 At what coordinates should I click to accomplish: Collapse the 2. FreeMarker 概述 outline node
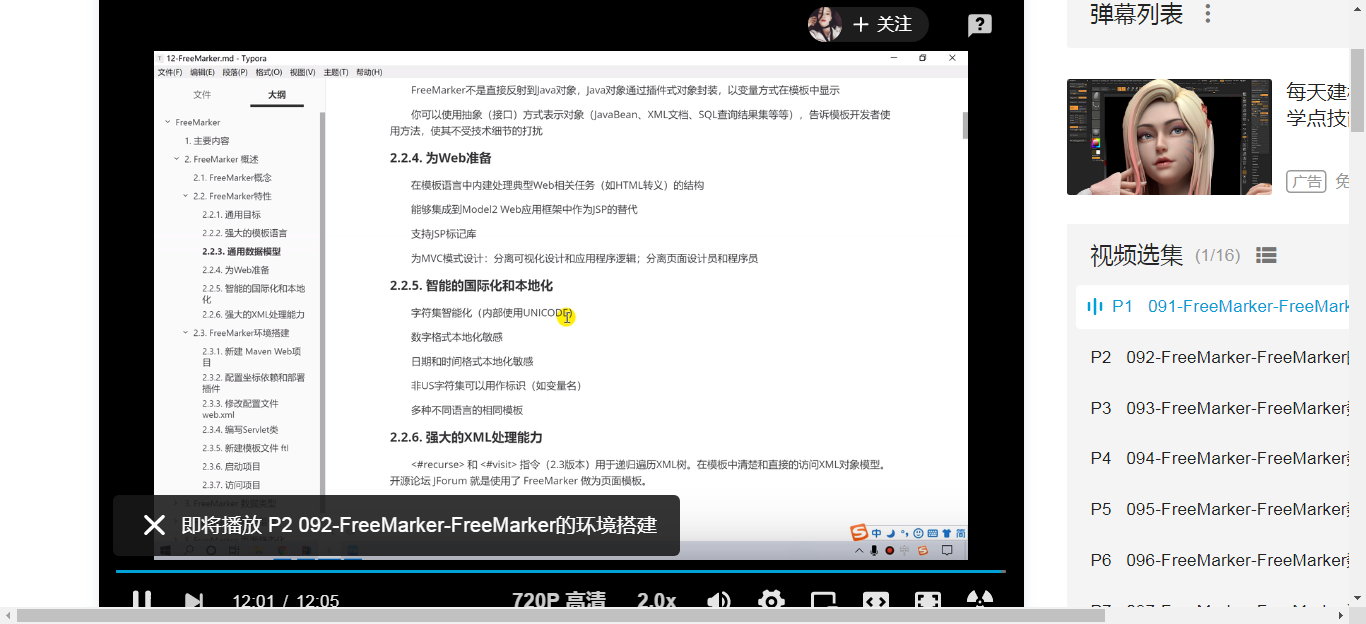tap(176, 159)
